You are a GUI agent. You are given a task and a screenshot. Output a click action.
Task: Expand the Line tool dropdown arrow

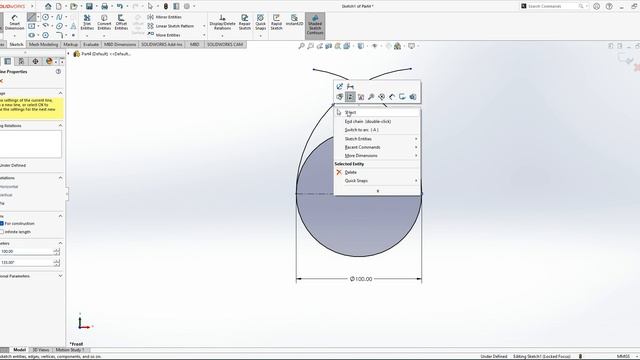(x=38, y=17)
